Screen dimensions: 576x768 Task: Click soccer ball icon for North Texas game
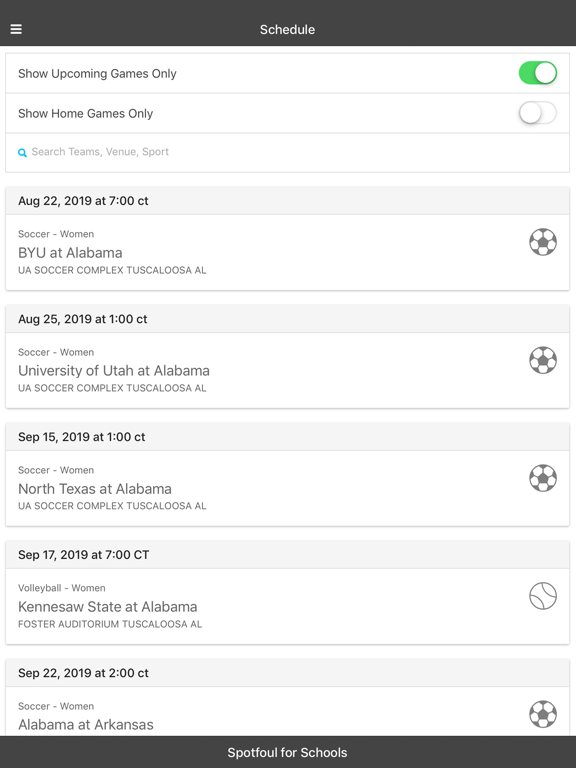(543, 478)
